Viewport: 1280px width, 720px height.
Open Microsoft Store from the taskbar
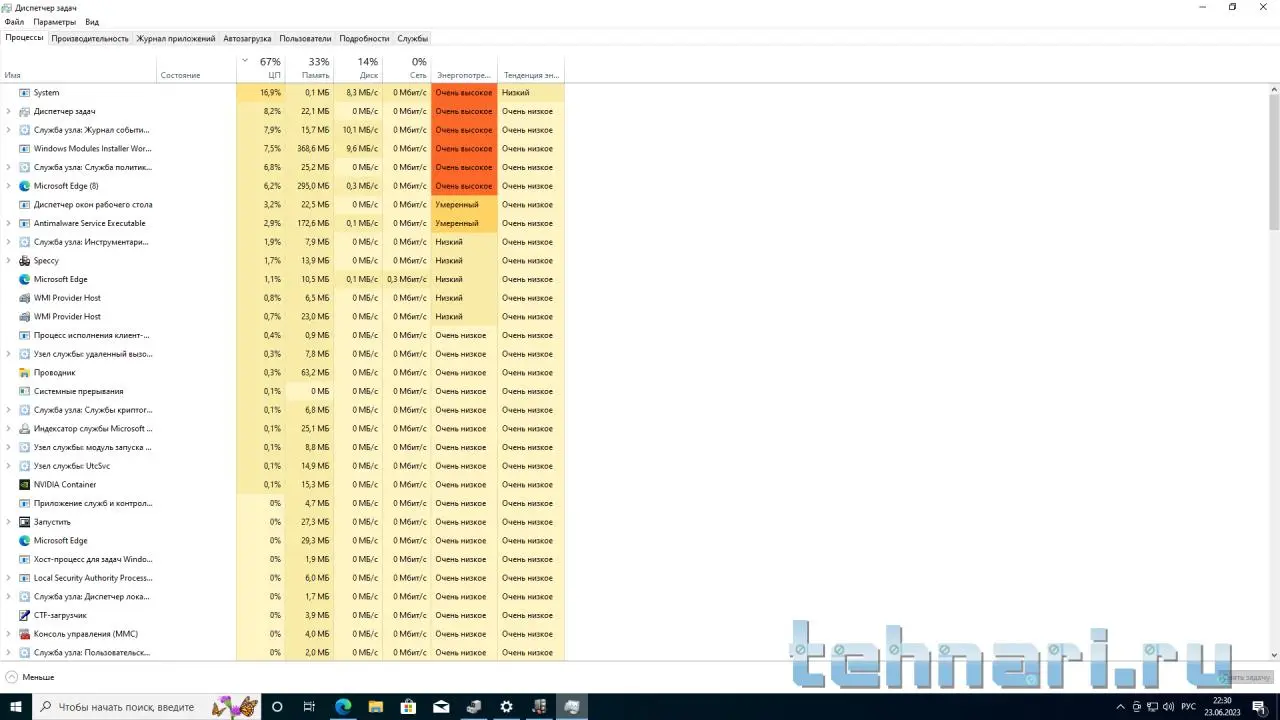(x=408, y=707)
